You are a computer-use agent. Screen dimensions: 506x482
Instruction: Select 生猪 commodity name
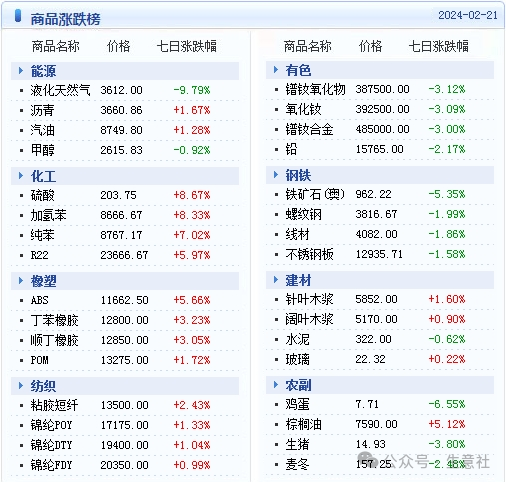[297, 444]
